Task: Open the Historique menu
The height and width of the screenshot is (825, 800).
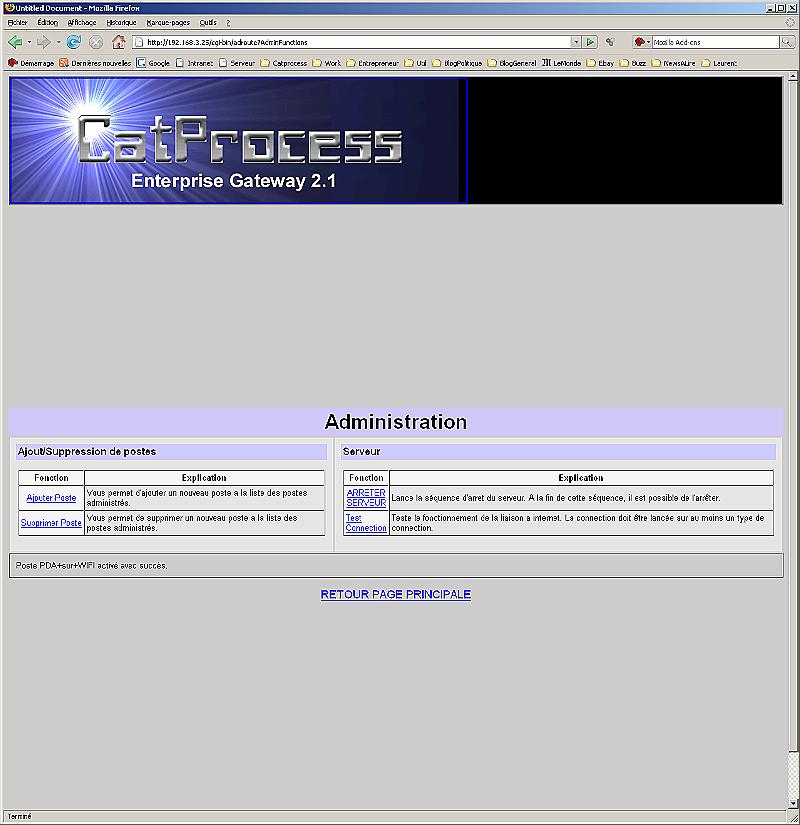Action: click(122, 23)
